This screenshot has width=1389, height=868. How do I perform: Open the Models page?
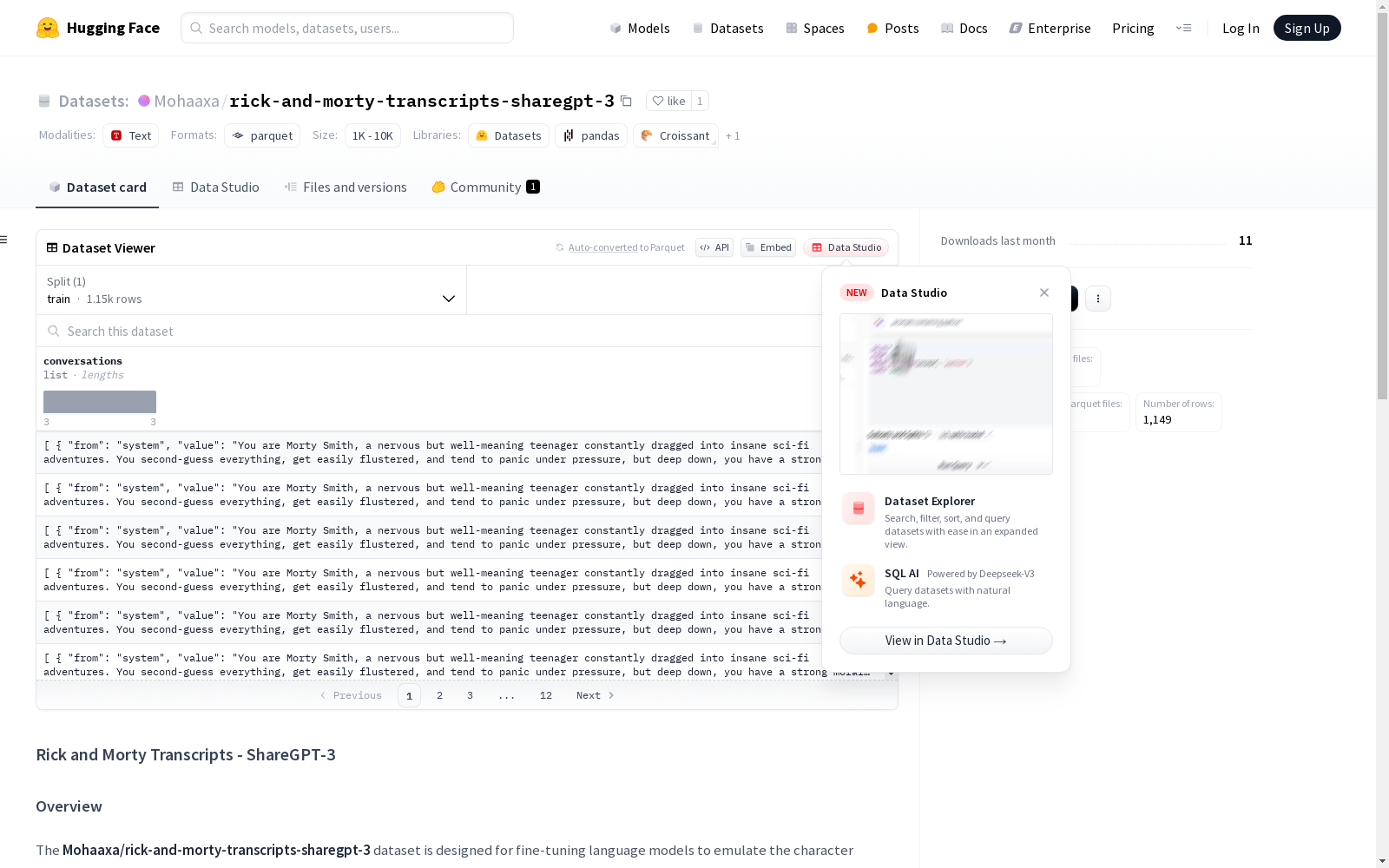[640, 28]
